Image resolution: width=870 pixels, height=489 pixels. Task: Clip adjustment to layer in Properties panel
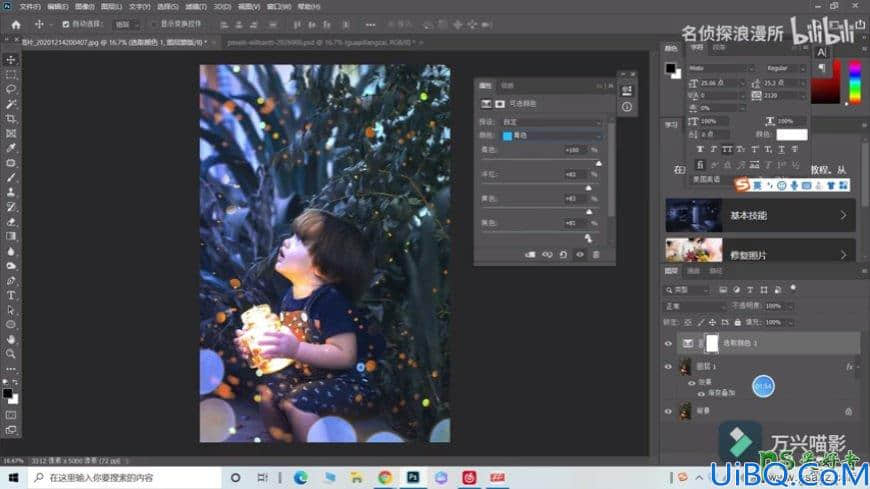point(530,254)
